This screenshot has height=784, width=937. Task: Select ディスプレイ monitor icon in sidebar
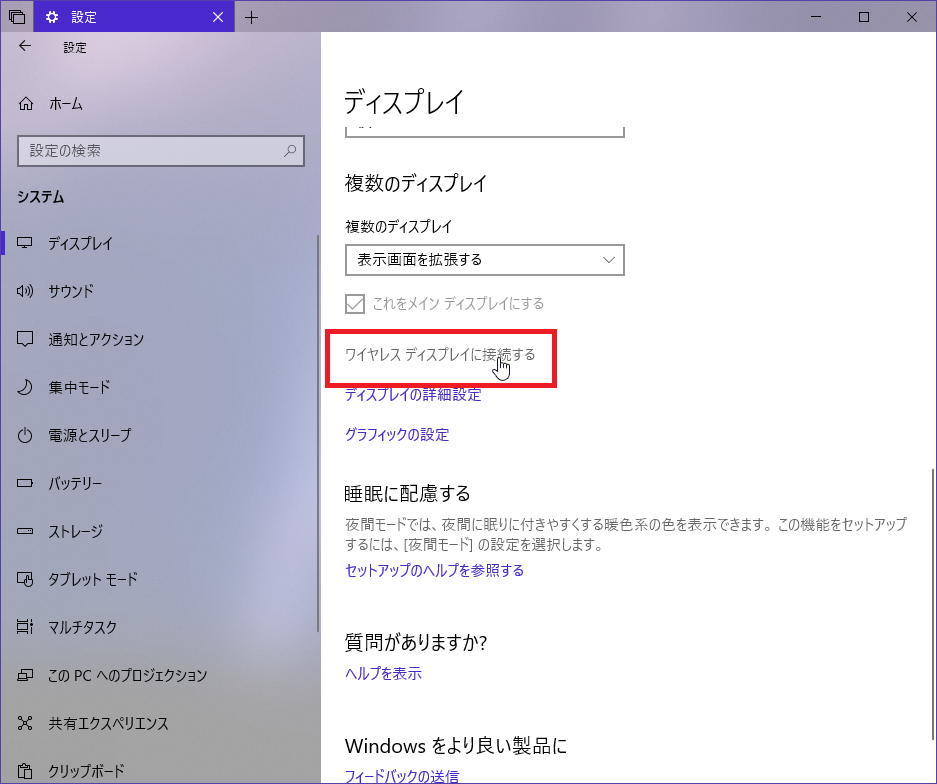25,243
